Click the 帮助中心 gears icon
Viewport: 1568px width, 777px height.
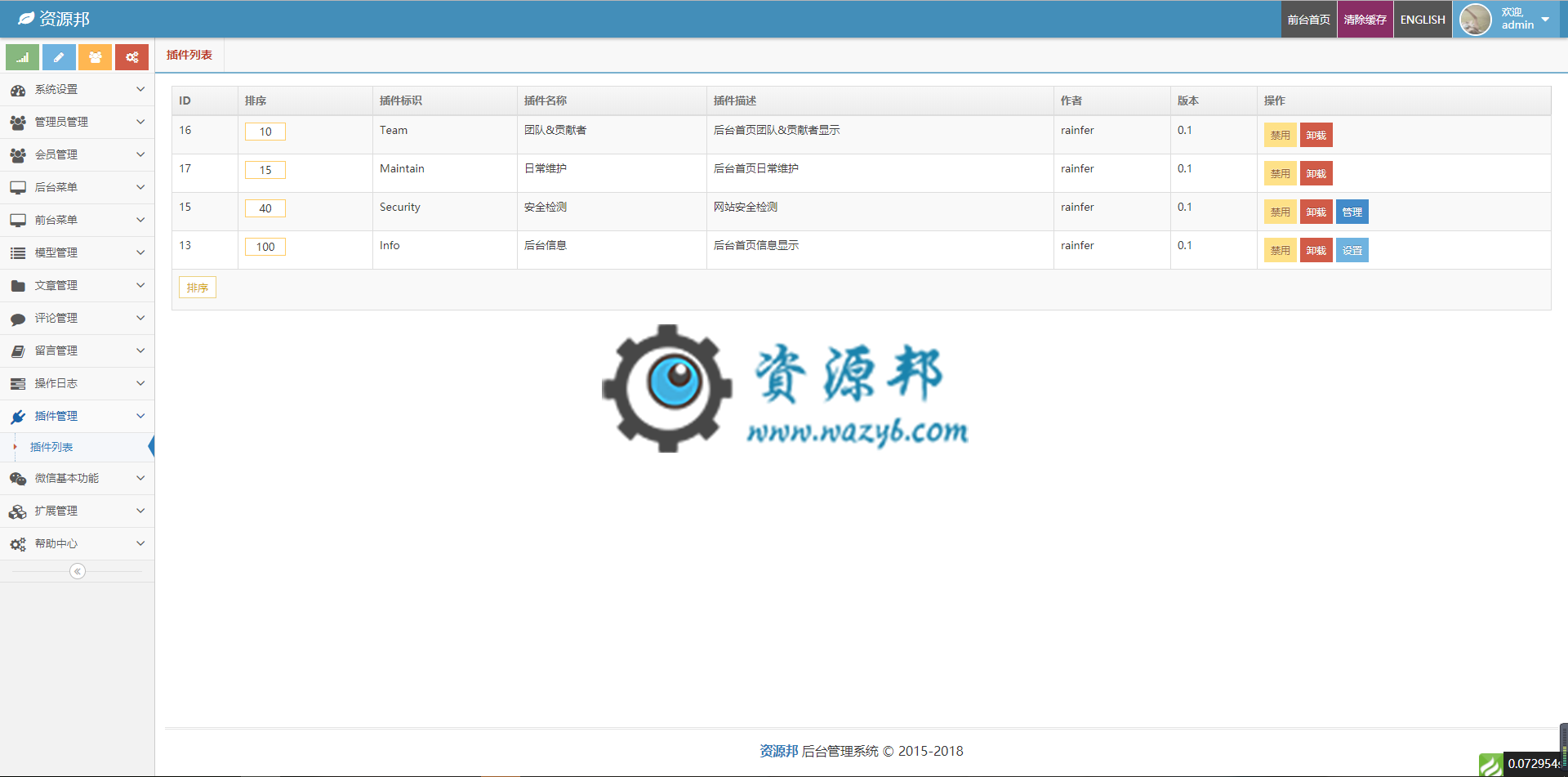click(x=18, y=544)
